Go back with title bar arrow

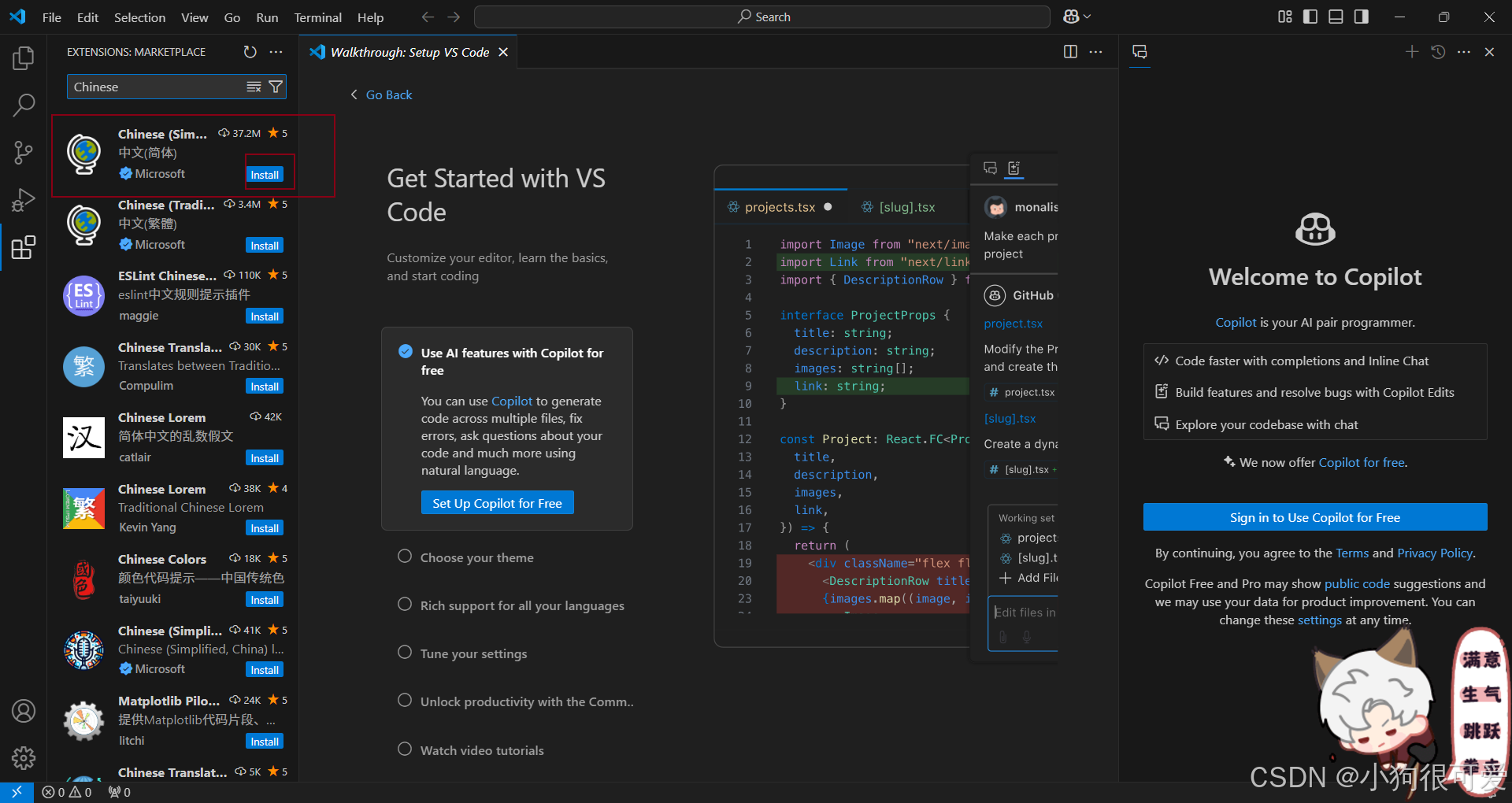[428, 17]
